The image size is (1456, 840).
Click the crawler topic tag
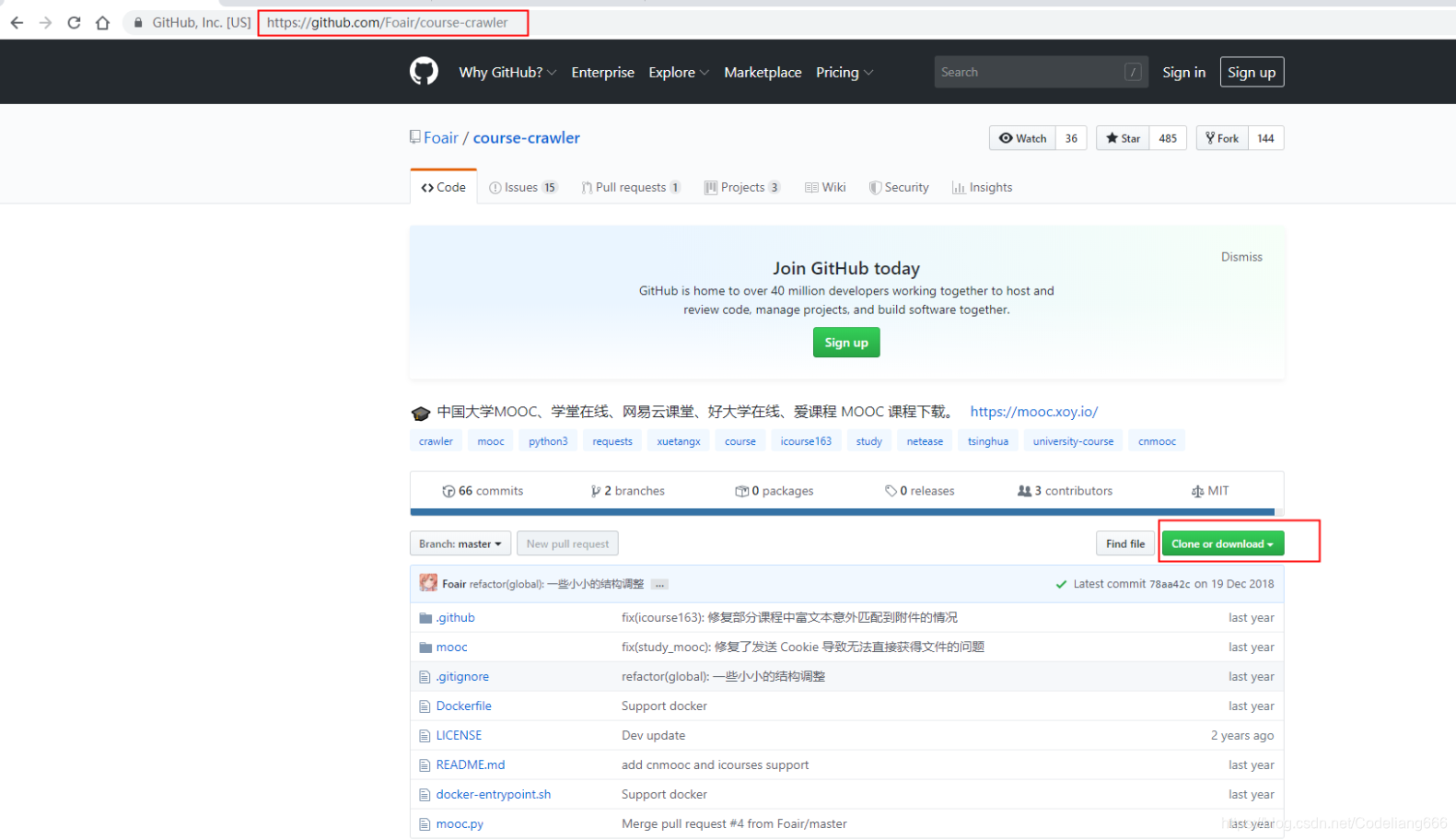click(x=436, y=441)
